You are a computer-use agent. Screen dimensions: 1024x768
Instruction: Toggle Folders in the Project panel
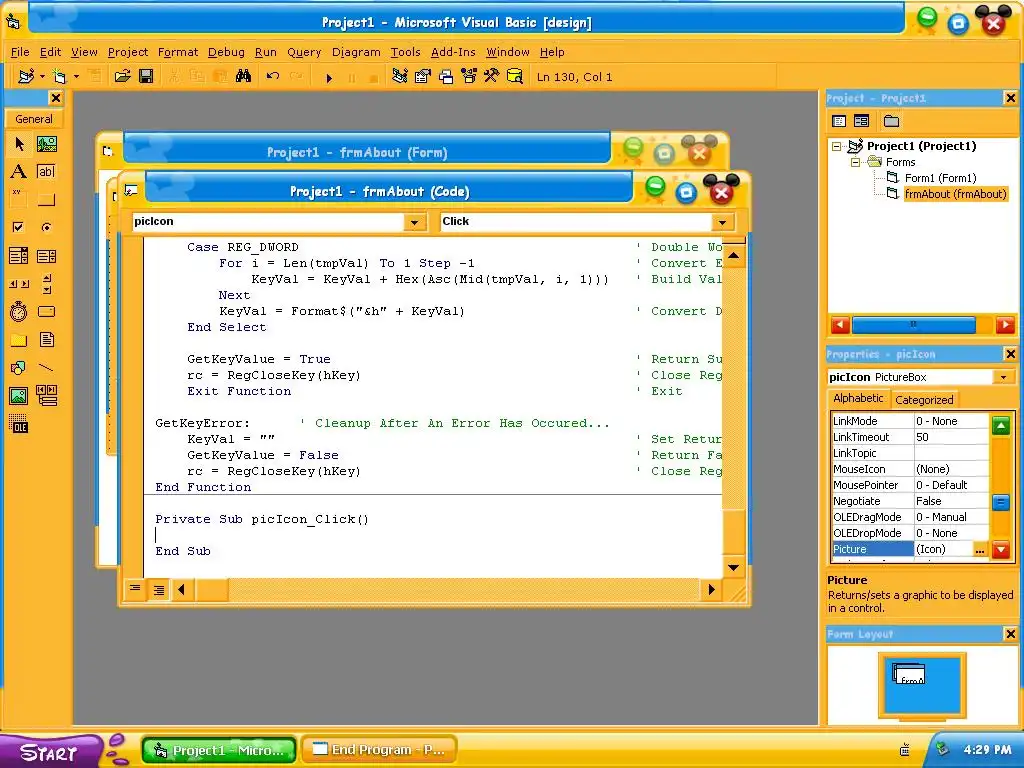891,121
